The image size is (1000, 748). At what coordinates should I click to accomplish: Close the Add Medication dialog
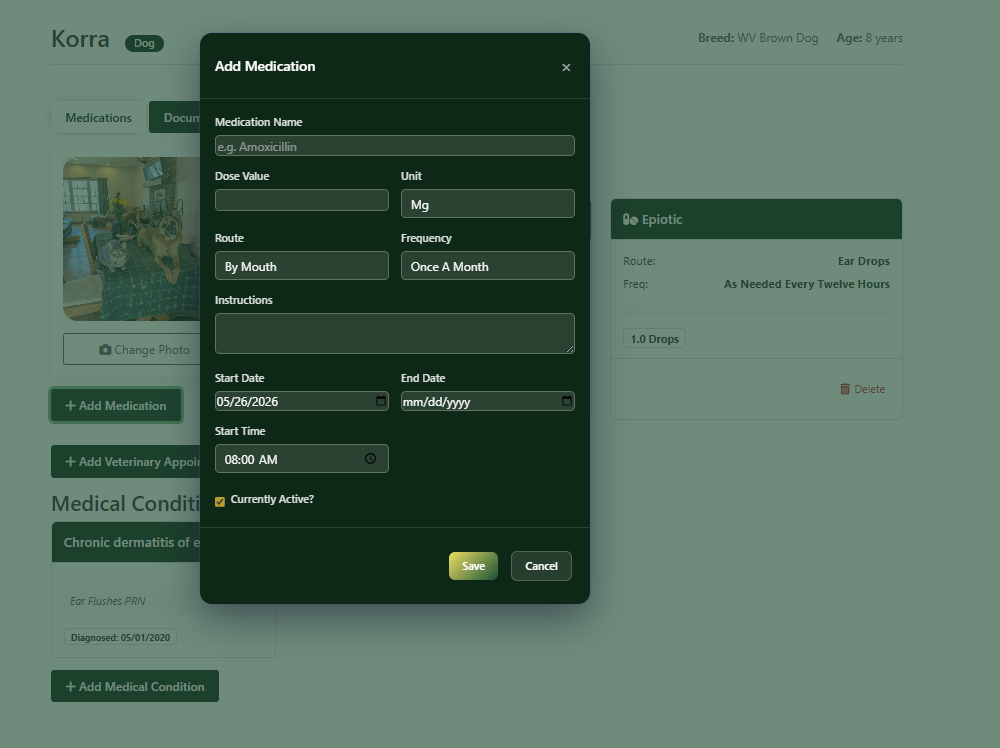pyautogui.click(x=566, y=68)
